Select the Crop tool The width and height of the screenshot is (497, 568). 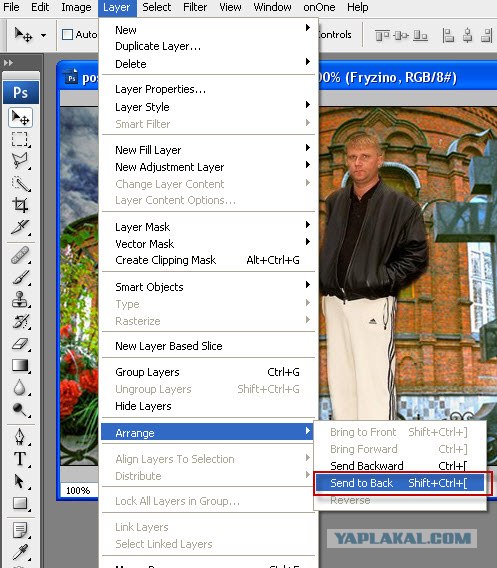20,205
